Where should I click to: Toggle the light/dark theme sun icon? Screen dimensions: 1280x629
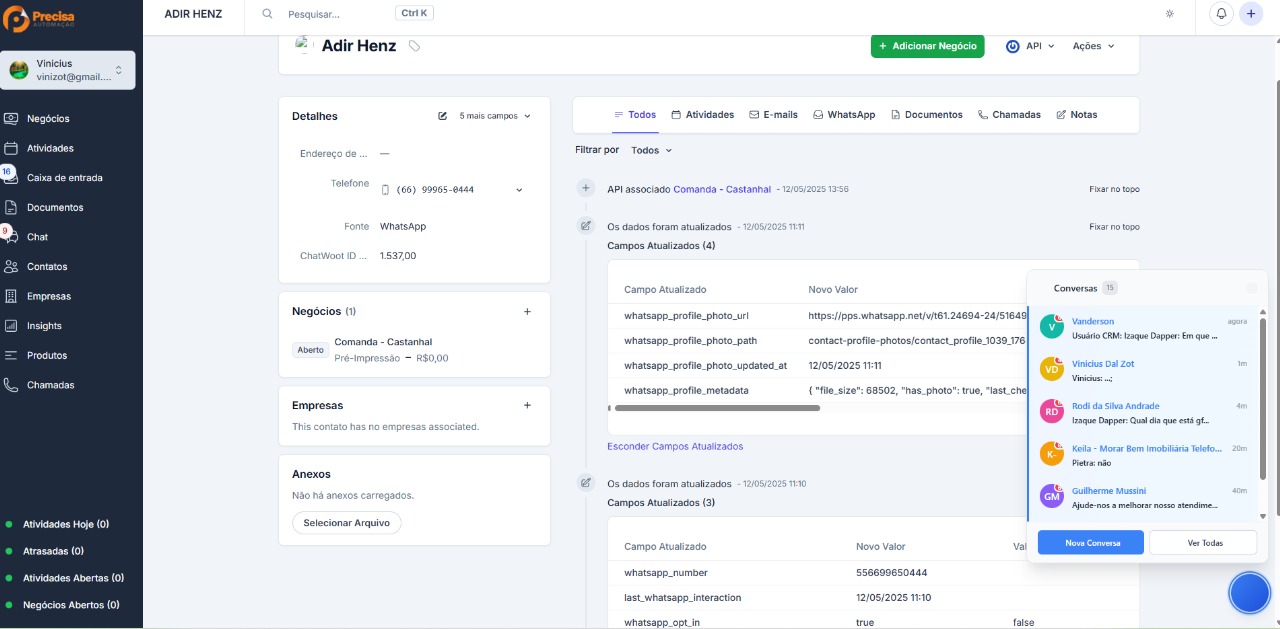click(x=1170, y=14)
